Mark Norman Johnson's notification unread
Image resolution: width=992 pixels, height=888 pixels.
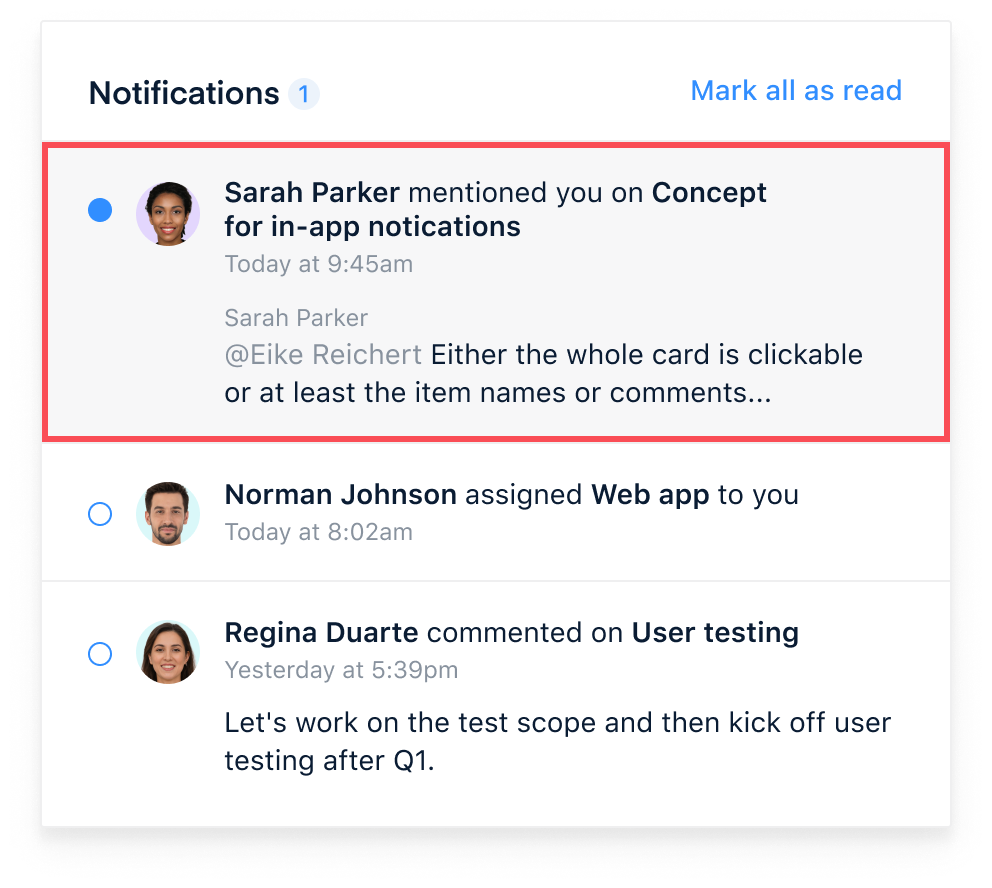[100, 514]
